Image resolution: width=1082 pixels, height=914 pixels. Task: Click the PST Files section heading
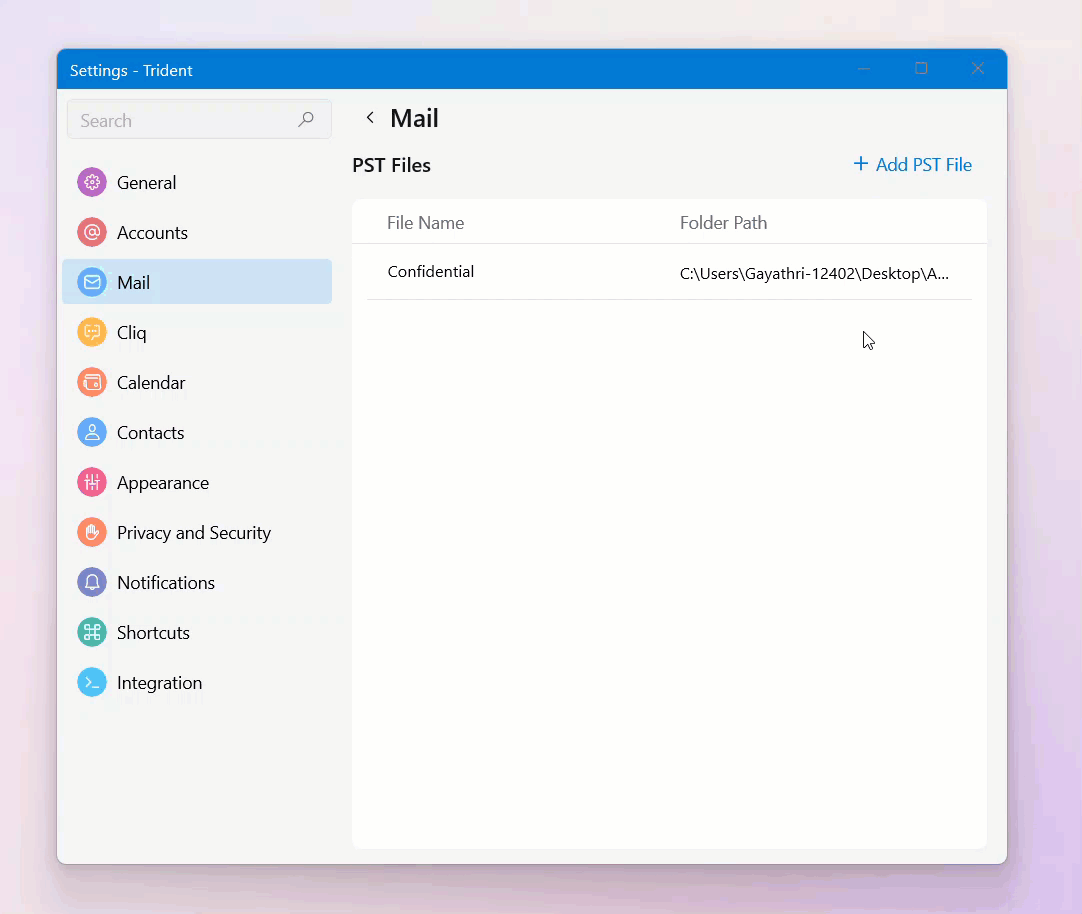pos(391,166)
